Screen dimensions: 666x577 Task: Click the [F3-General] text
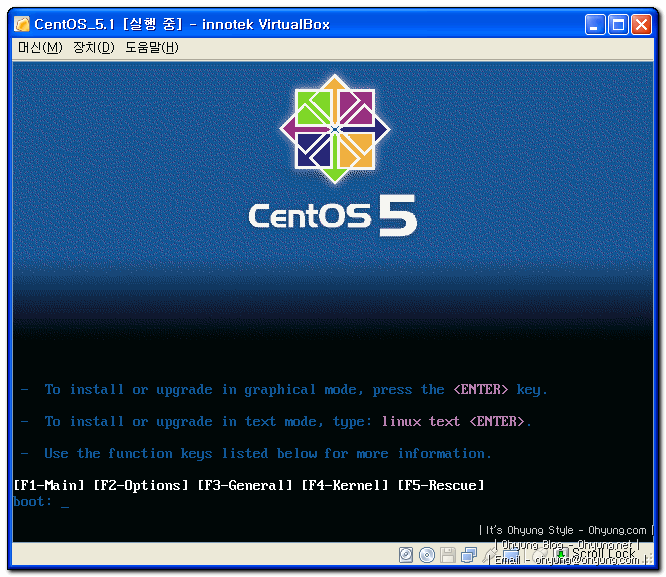pos(245,485)
